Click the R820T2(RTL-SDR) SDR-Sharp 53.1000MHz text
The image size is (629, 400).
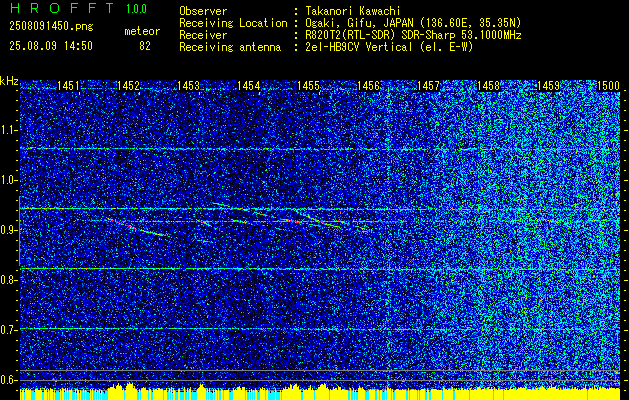tap(412, 35)
